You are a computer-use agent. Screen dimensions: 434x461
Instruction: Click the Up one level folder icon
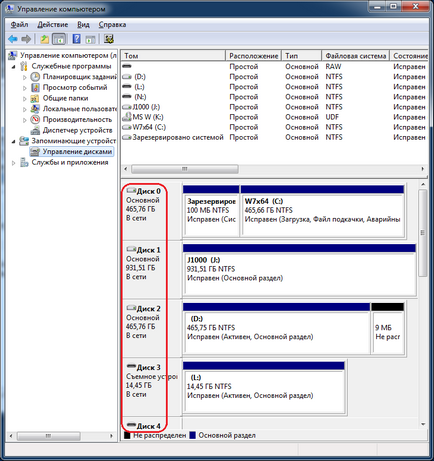tap(44, 39)
